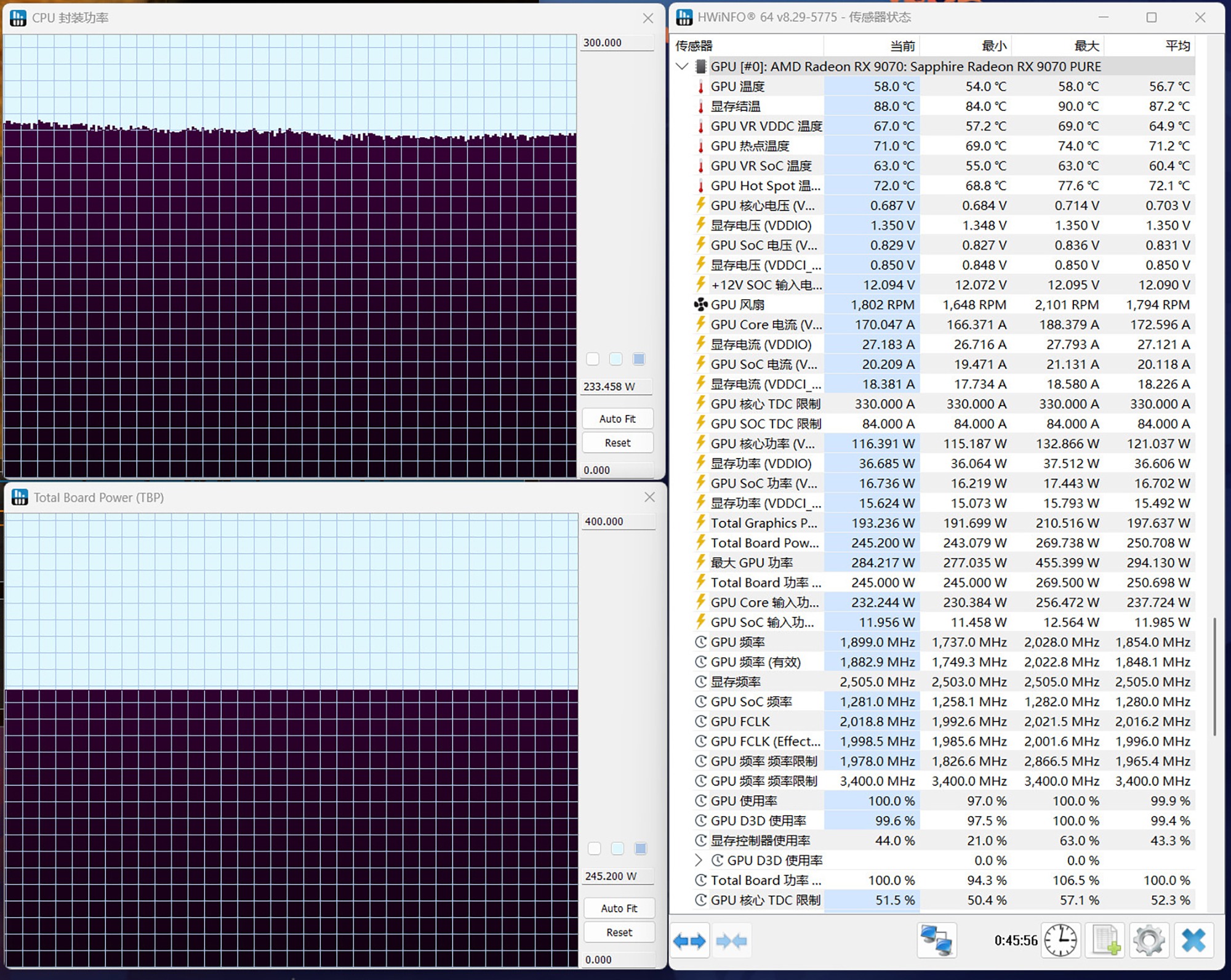Click the 平均 column header
Viewport: 1231px width, 980px height.
click(1177, 46)
